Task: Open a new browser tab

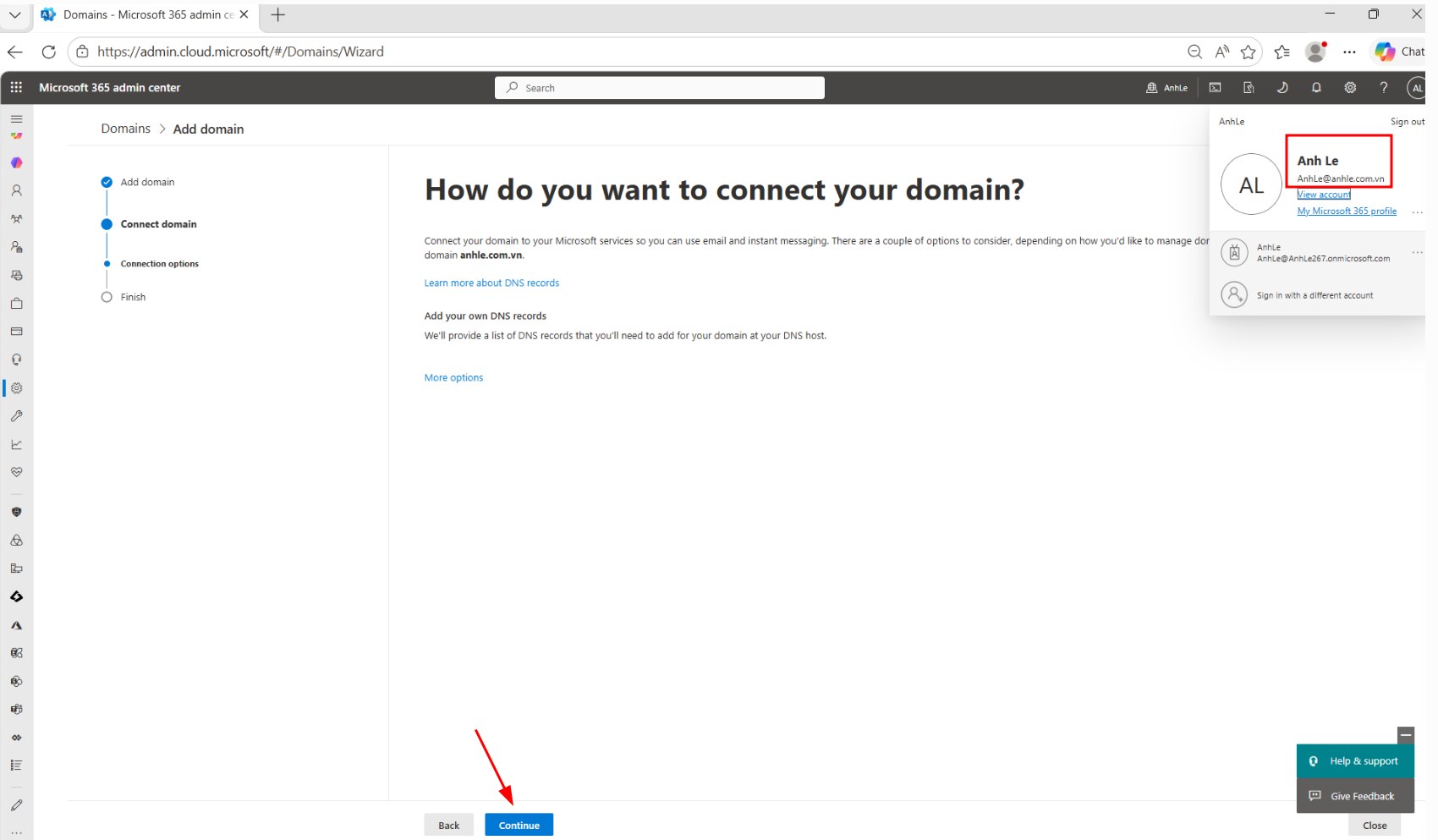Action: 277,14
